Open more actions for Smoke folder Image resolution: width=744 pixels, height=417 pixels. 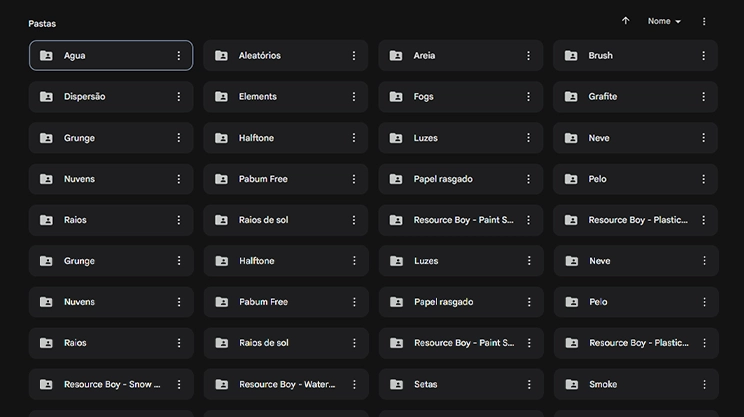(x=704, y=384)
